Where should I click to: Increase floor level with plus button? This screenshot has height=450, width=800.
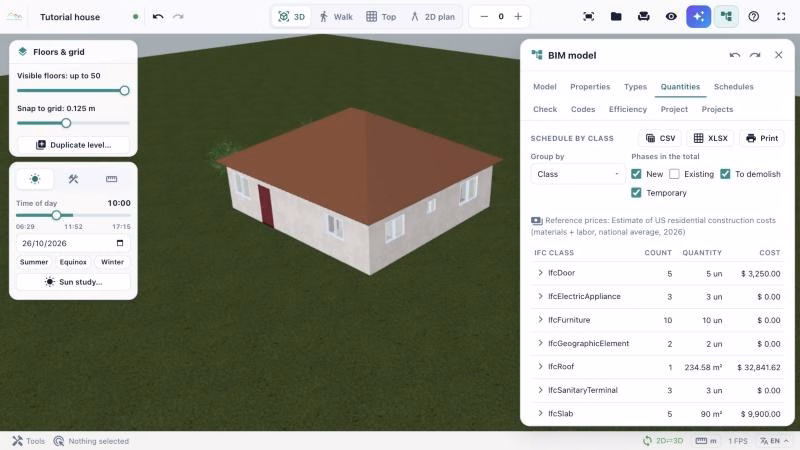518,17
